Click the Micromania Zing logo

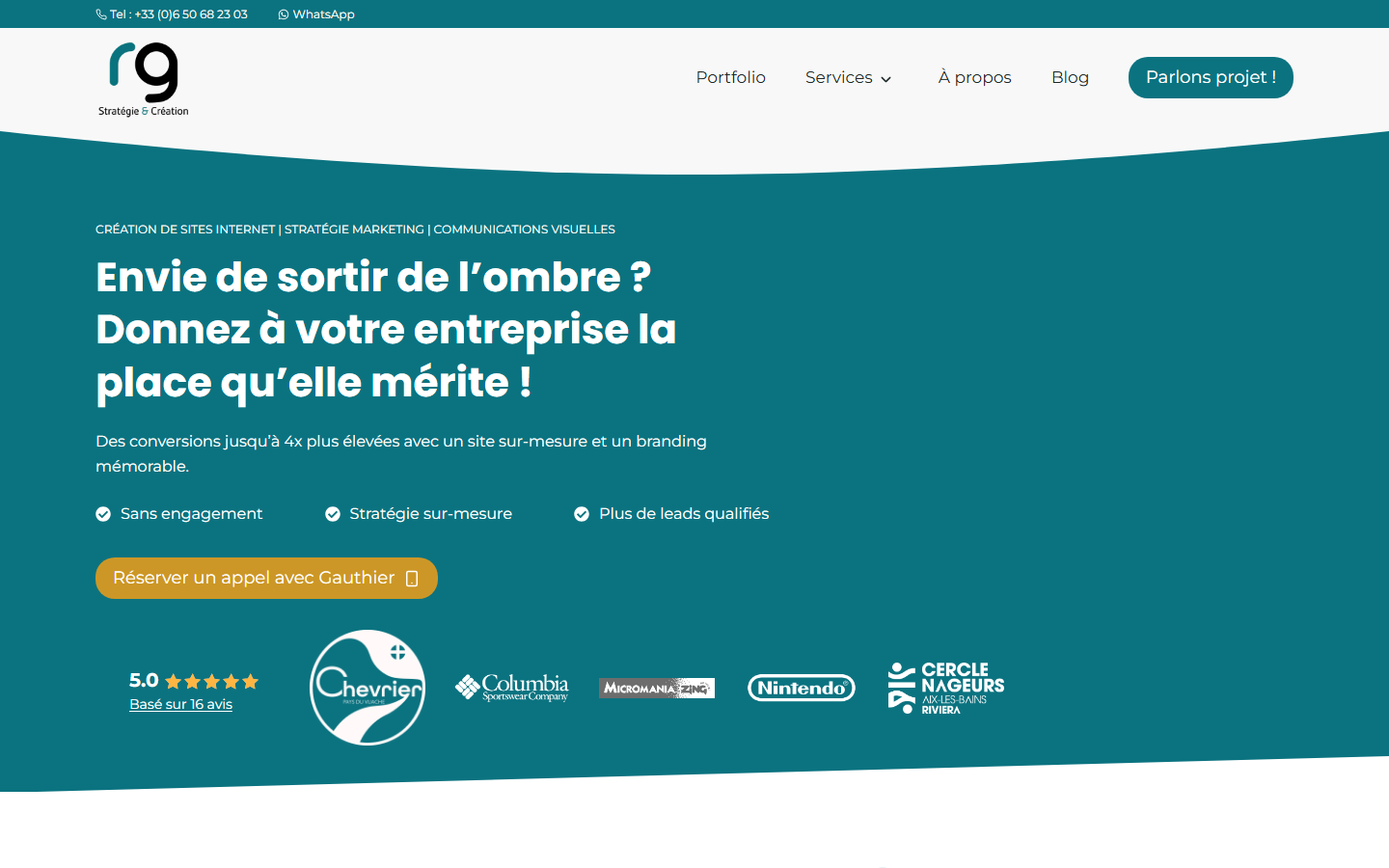click(x=657, y=688)
